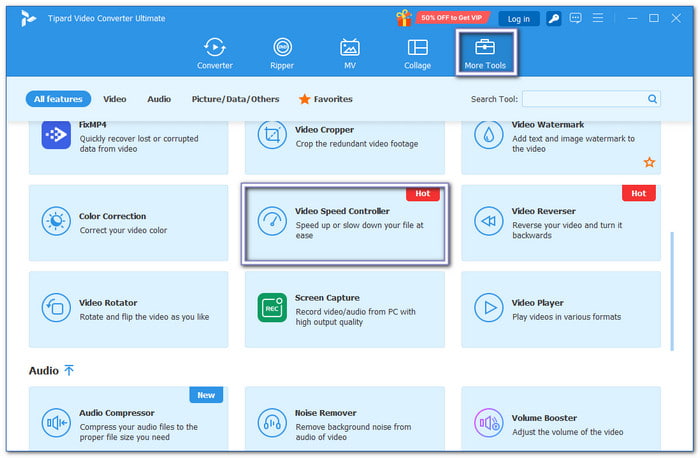Open the Video Cropper title
700x458 pixels.
pos(324,129)
